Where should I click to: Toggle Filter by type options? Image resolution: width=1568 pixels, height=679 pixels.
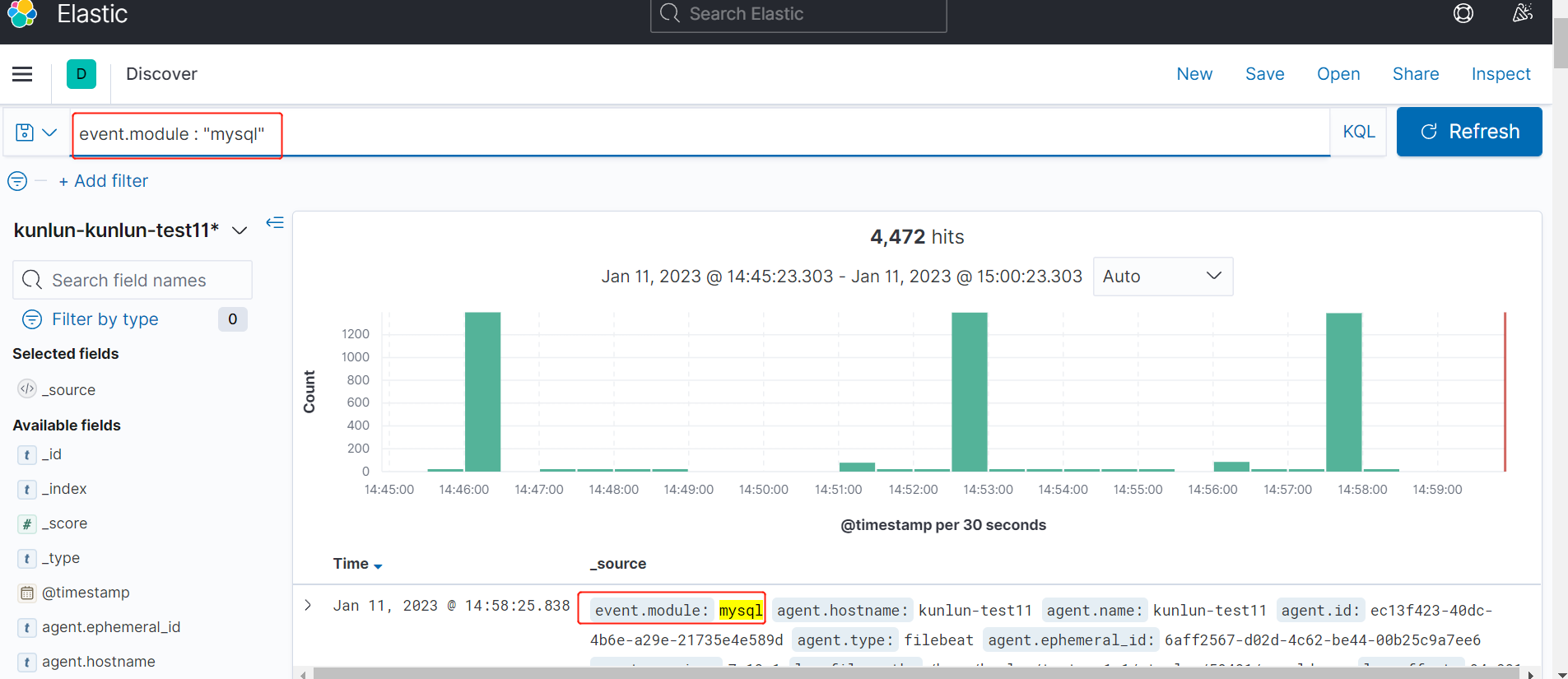105,319
